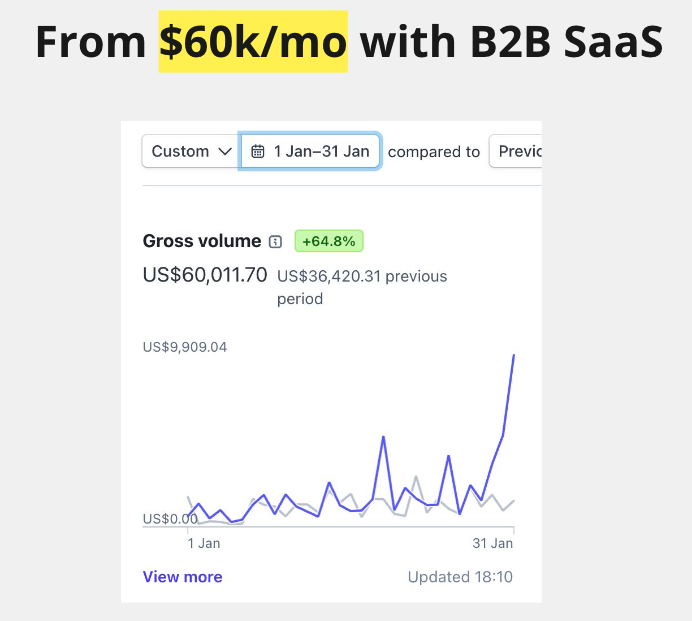692x621 pixels.
Task: Click the US$9,909.04 y-axis label
Action: coord(185,348)
